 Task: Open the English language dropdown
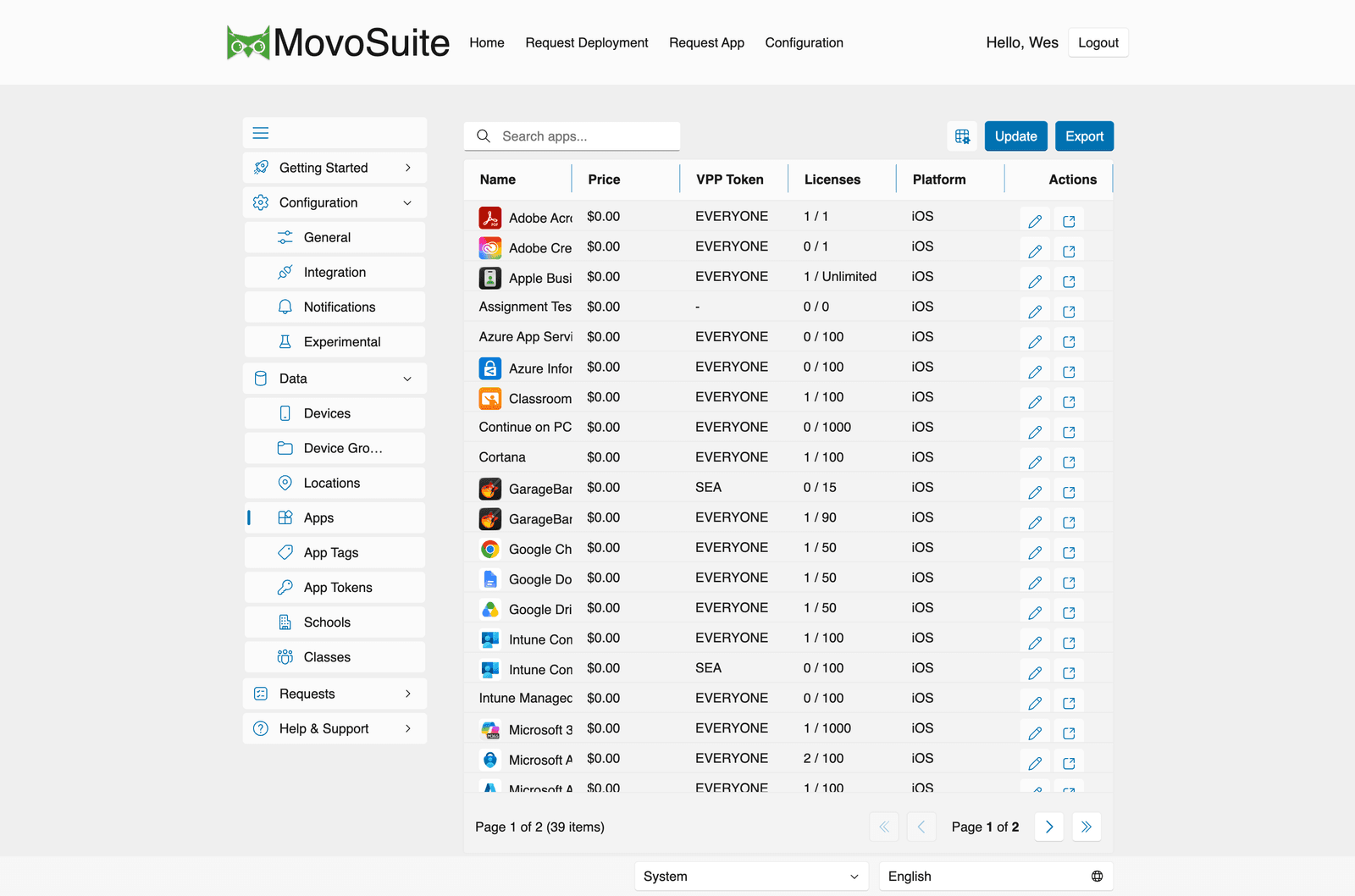(x=996, y=877)
